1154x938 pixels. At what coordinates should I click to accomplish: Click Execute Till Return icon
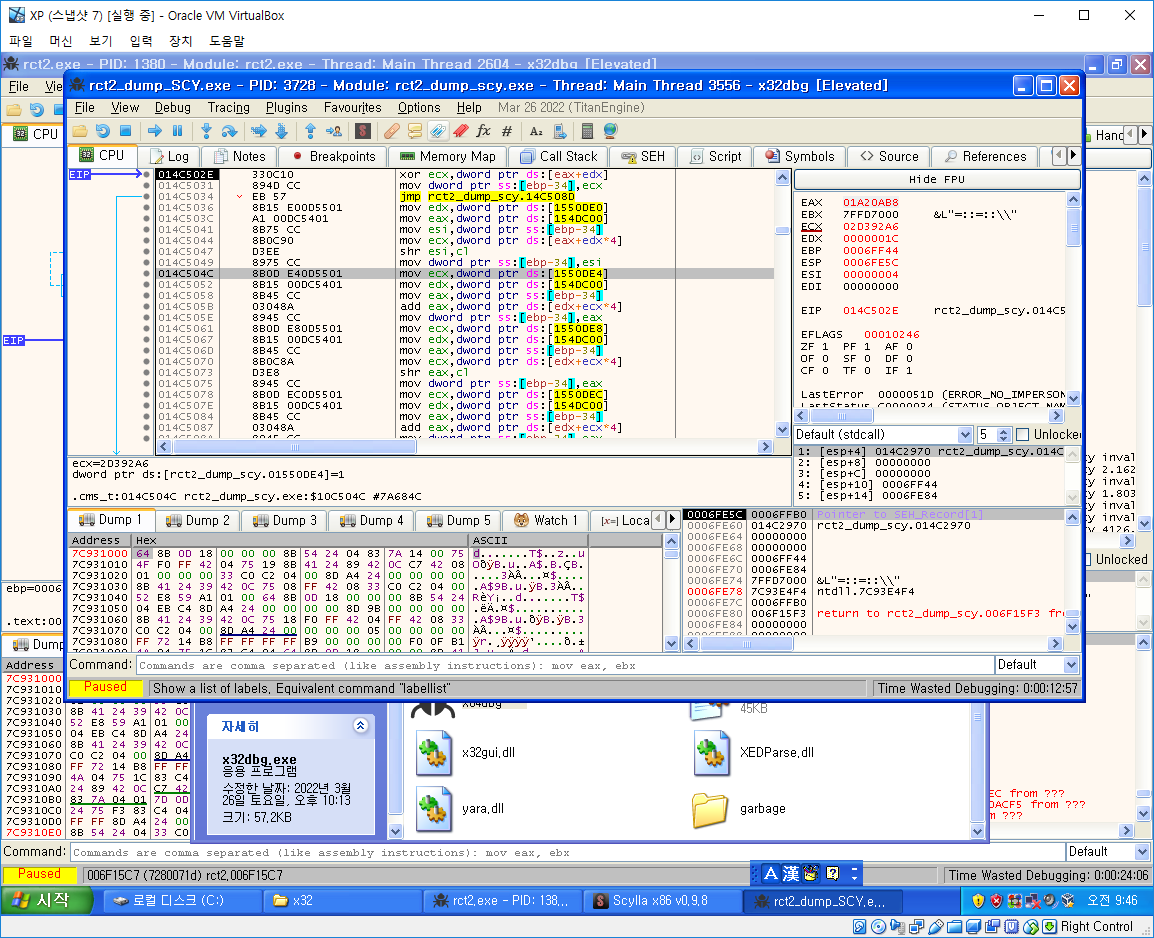(311, 131)
